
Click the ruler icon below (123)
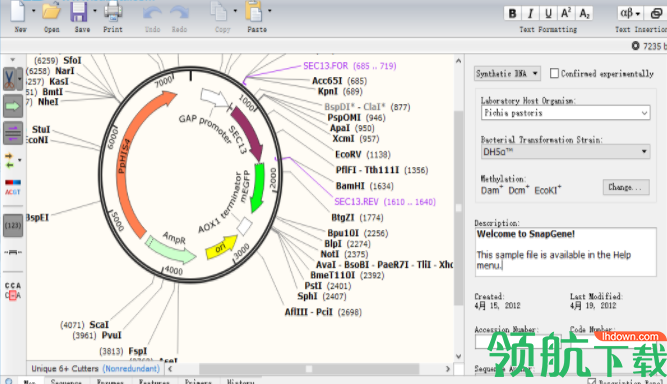point(13,253)
